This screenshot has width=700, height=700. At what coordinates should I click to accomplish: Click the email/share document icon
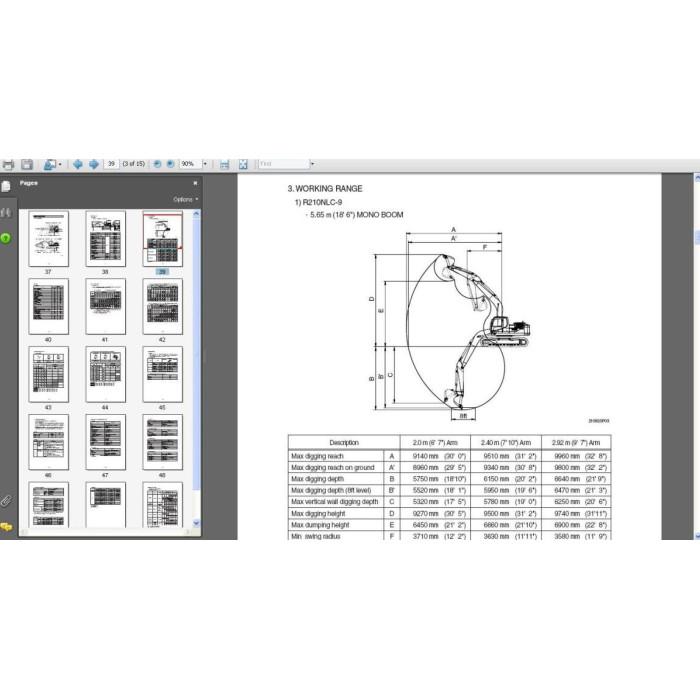tap(49, 164)
